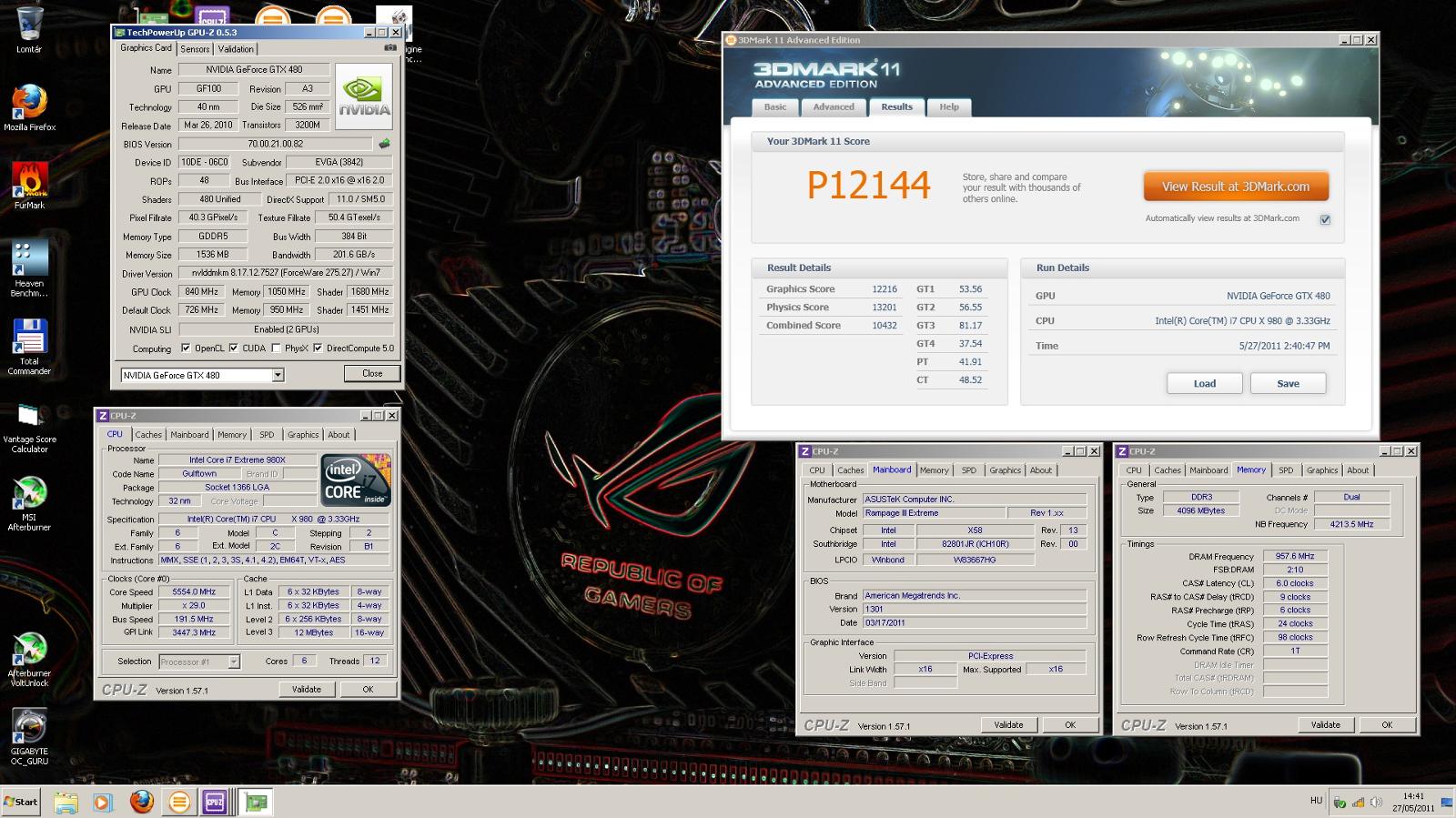
Task: Open GIGABYTE OC_GURU shortcut
Action: pos(29,737)
